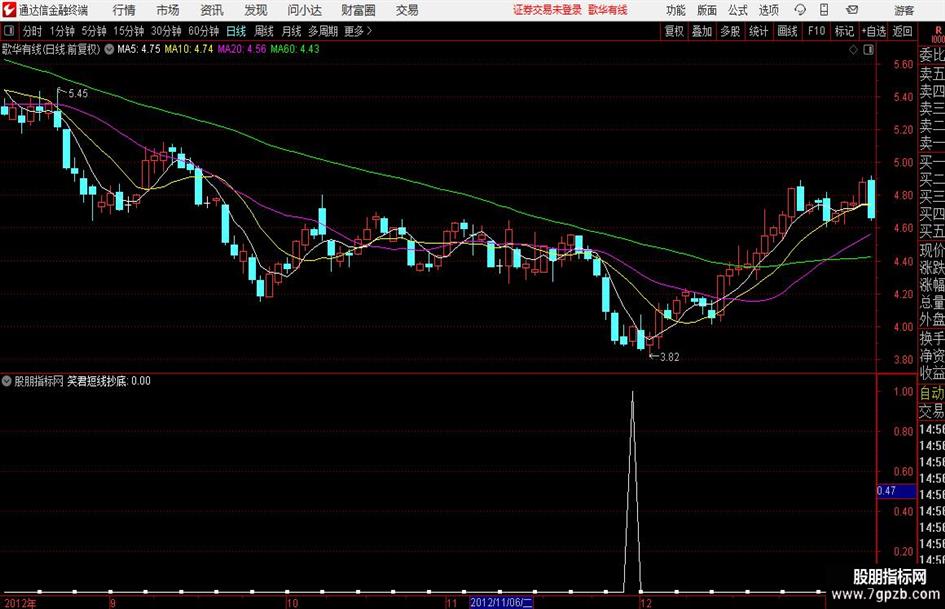The width and height of the screenshot is (945, 609).
Task: Click the 标记 mark toolbar button
Action: 844,31
